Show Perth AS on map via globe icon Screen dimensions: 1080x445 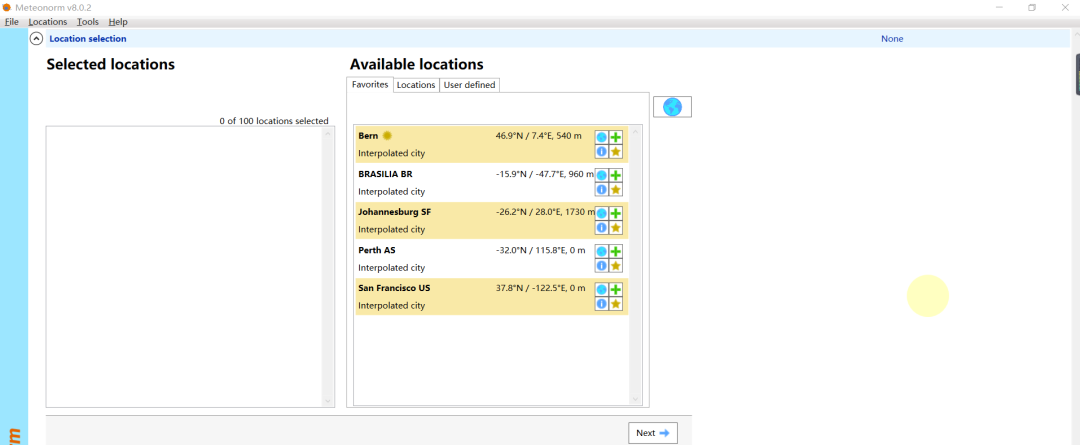[x=602, y=251]
